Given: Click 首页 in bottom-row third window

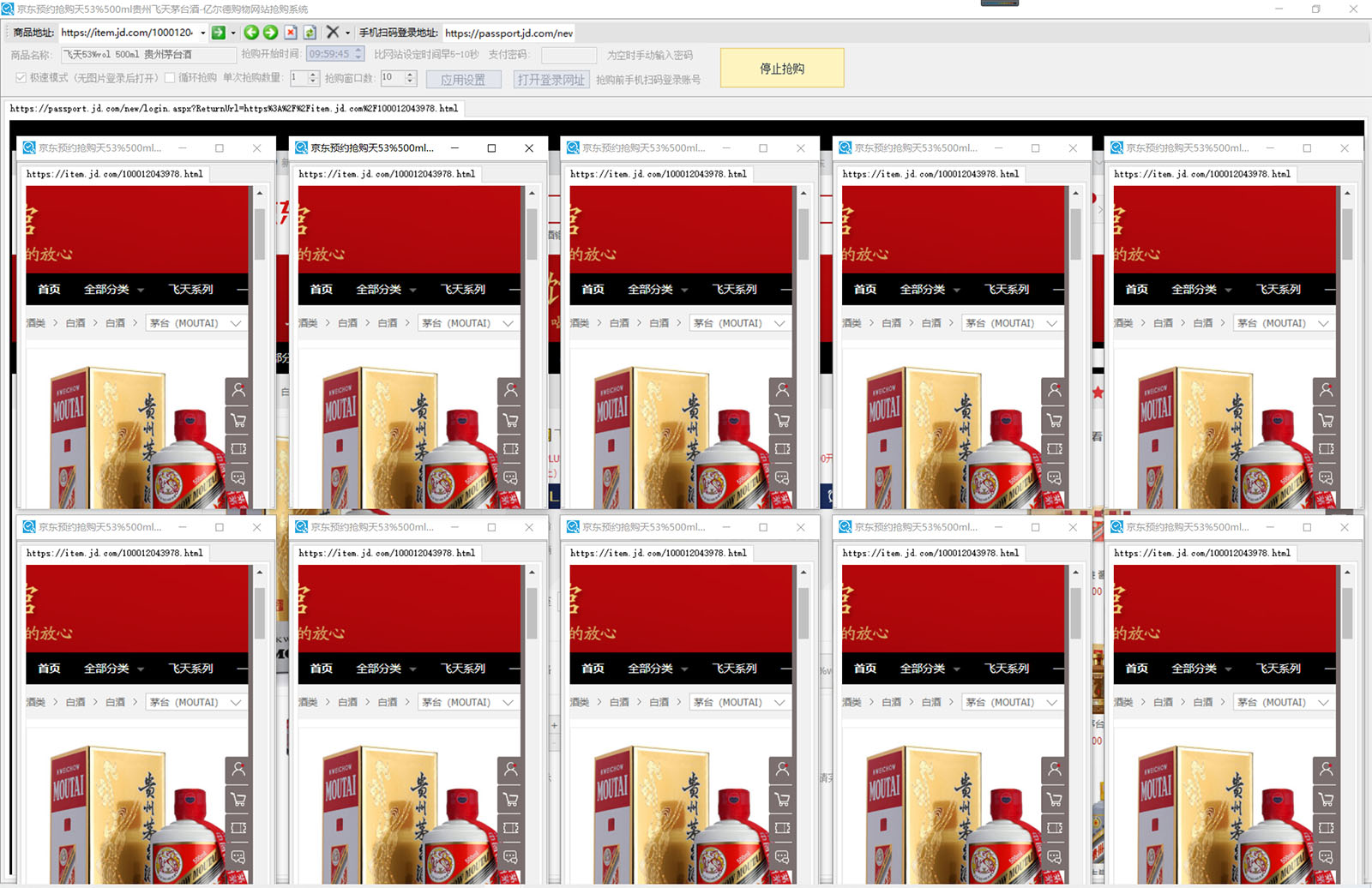Looking at the screenshot, I should pyautogui.click(x=593, y=669).
